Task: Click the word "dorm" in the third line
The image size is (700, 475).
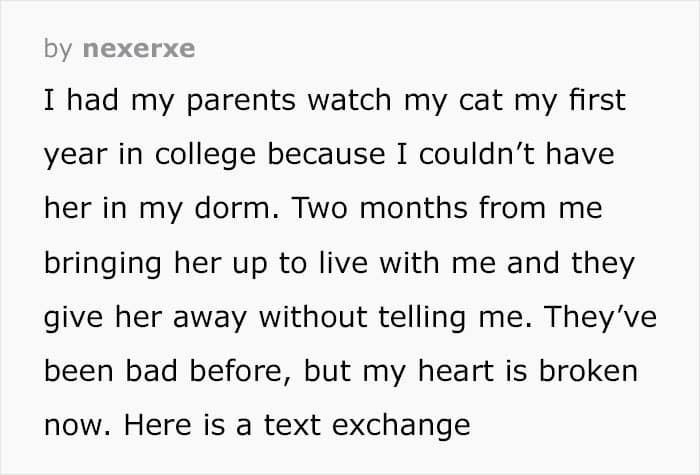Action: point(232,208)
